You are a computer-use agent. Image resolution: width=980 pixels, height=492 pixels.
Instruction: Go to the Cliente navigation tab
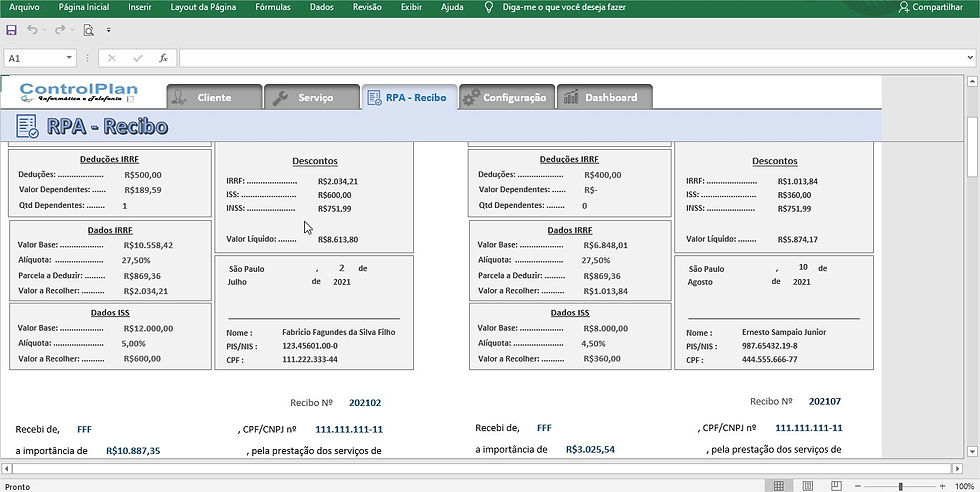(214, 98)
